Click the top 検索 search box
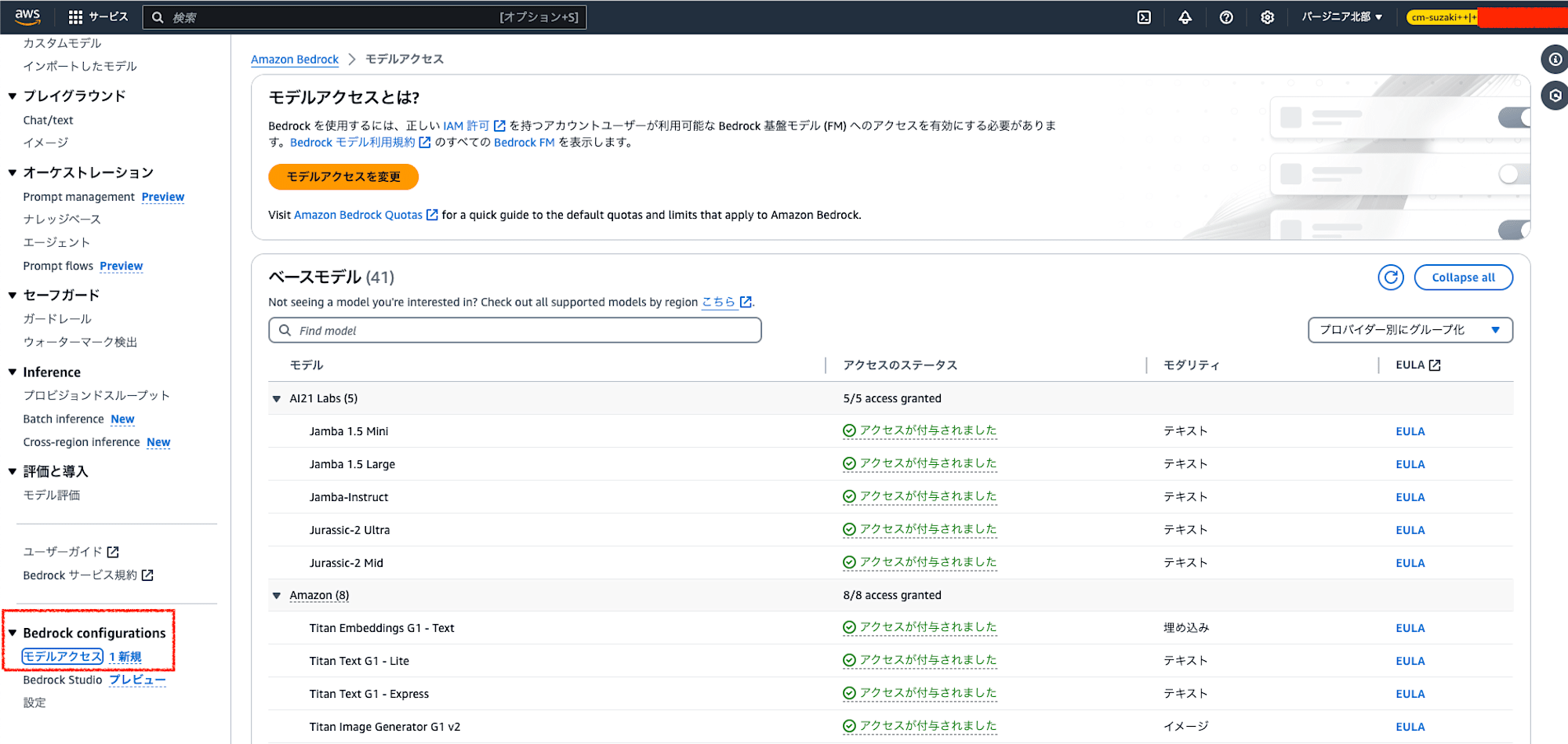 coord(365,17)
